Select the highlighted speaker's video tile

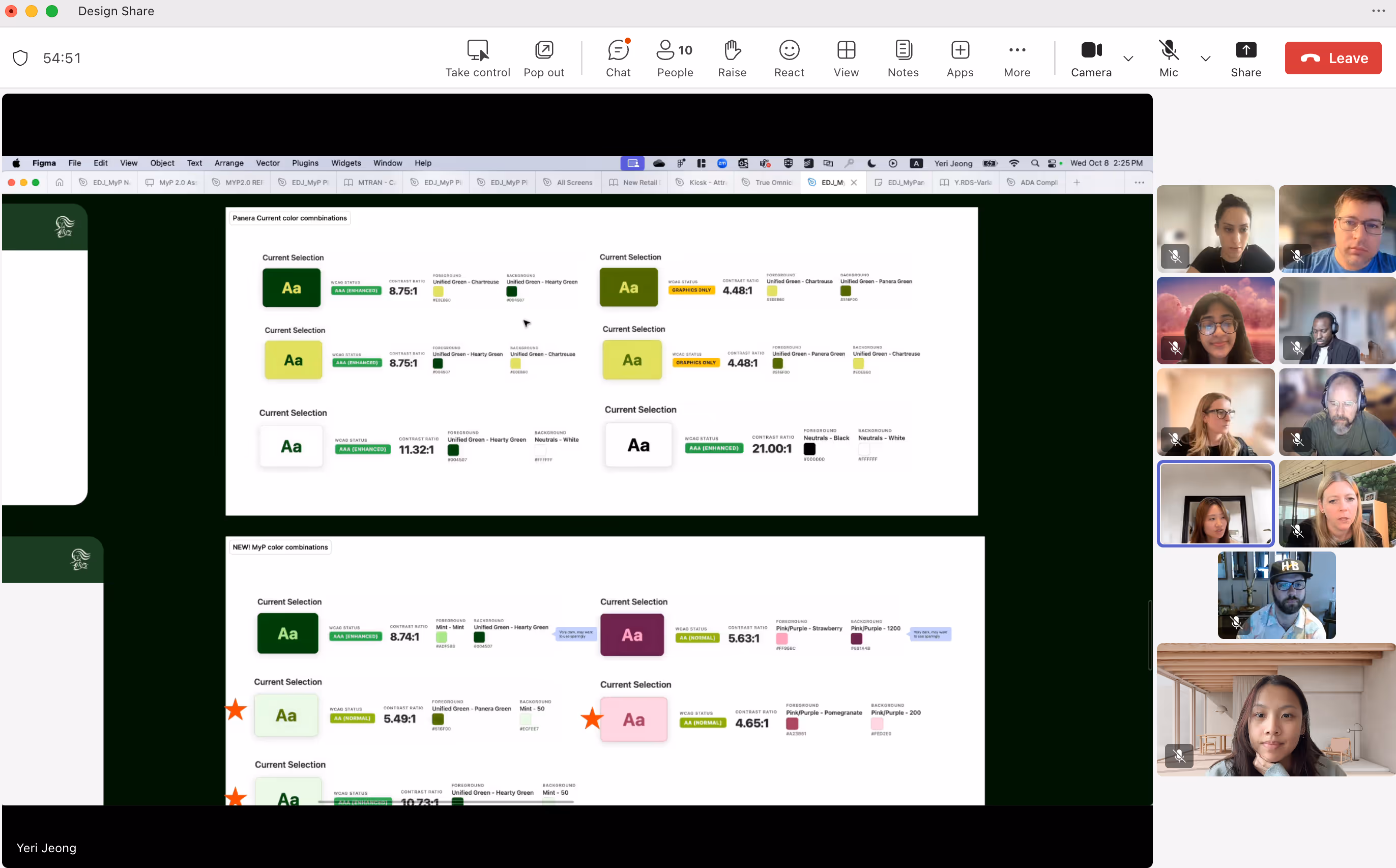1215,504
